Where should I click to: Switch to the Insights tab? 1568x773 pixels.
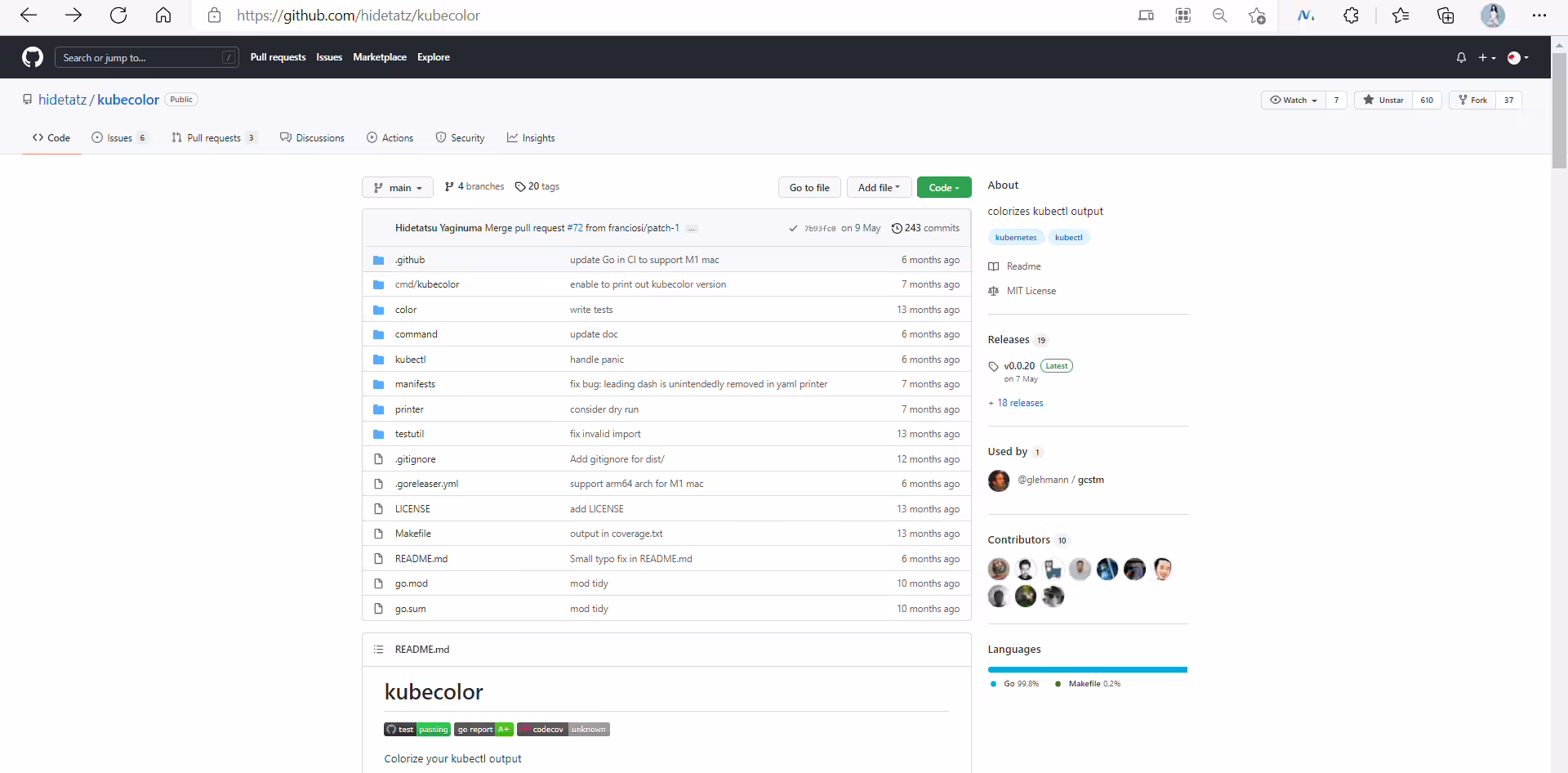pos(531,138)
